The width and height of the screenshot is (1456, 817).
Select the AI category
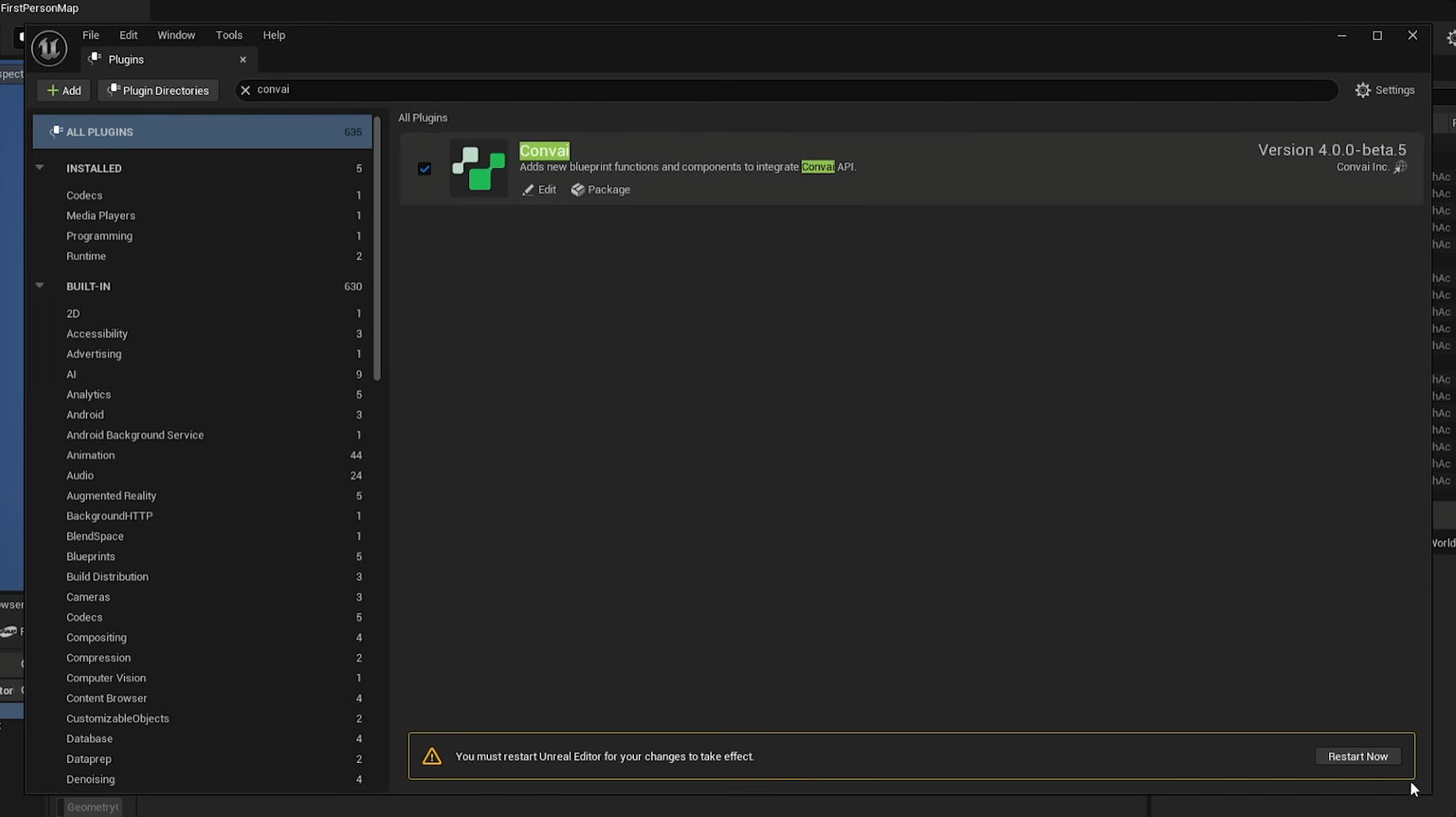(x=202, y=374)
